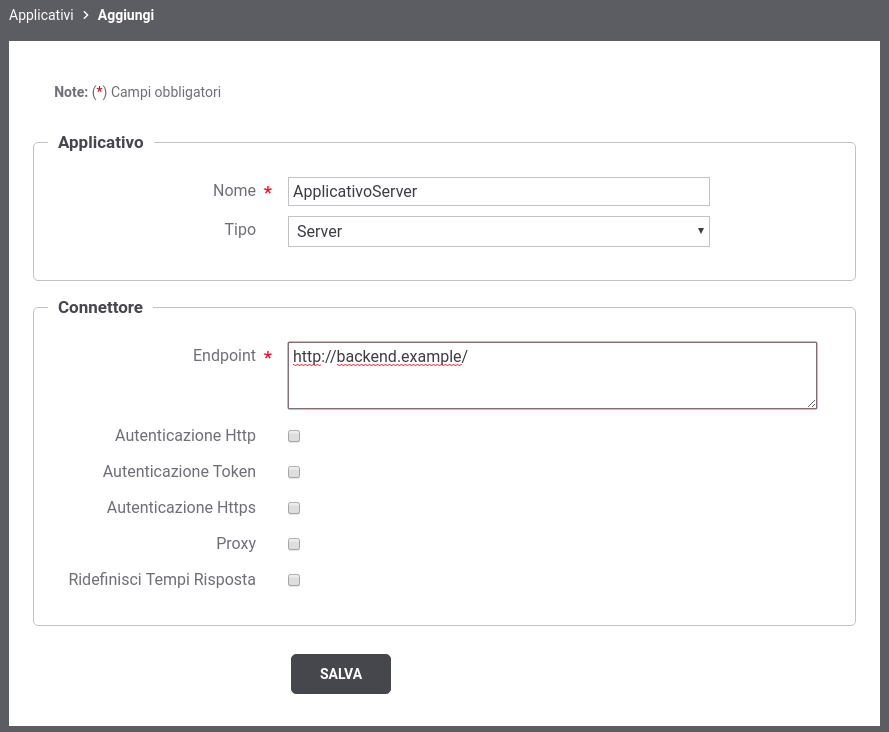Viewport: 889px width, 732px height.
Task: Click the Autenticazione Token label
Action: pos(179,471)
